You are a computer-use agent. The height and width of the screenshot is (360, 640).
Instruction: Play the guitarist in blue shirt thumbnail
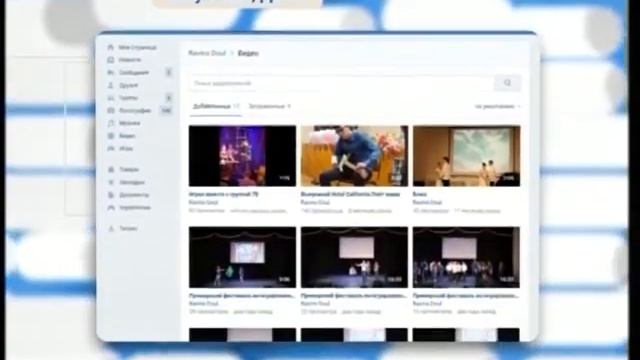pos(354,156)
